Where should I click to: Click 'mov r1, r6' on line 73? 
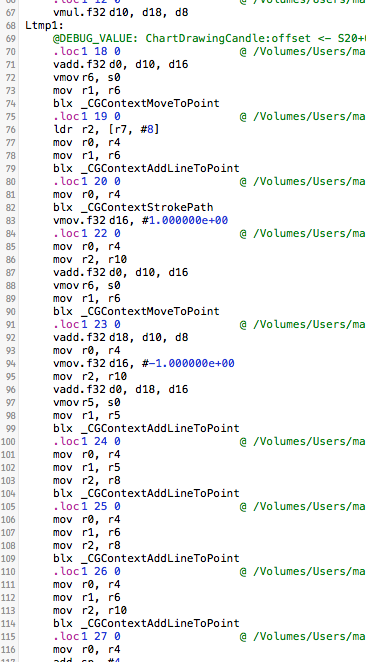click(x=87, y=91)
